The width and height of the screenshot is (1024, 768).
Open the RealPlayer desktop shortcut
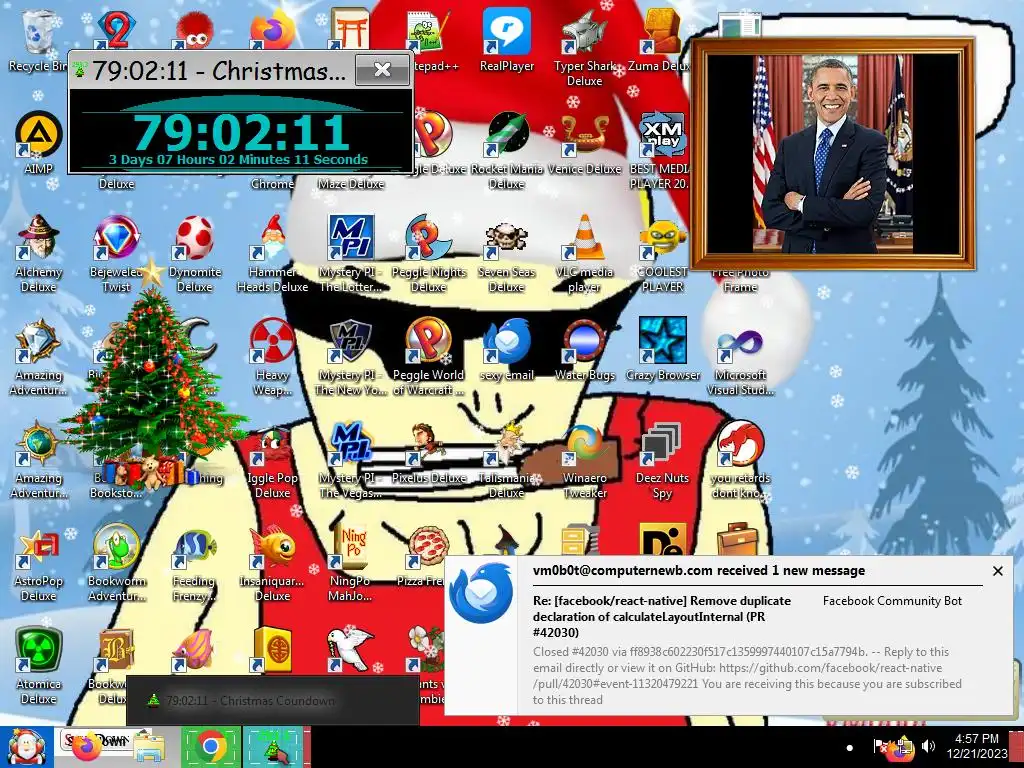click(x=506, y=39)
